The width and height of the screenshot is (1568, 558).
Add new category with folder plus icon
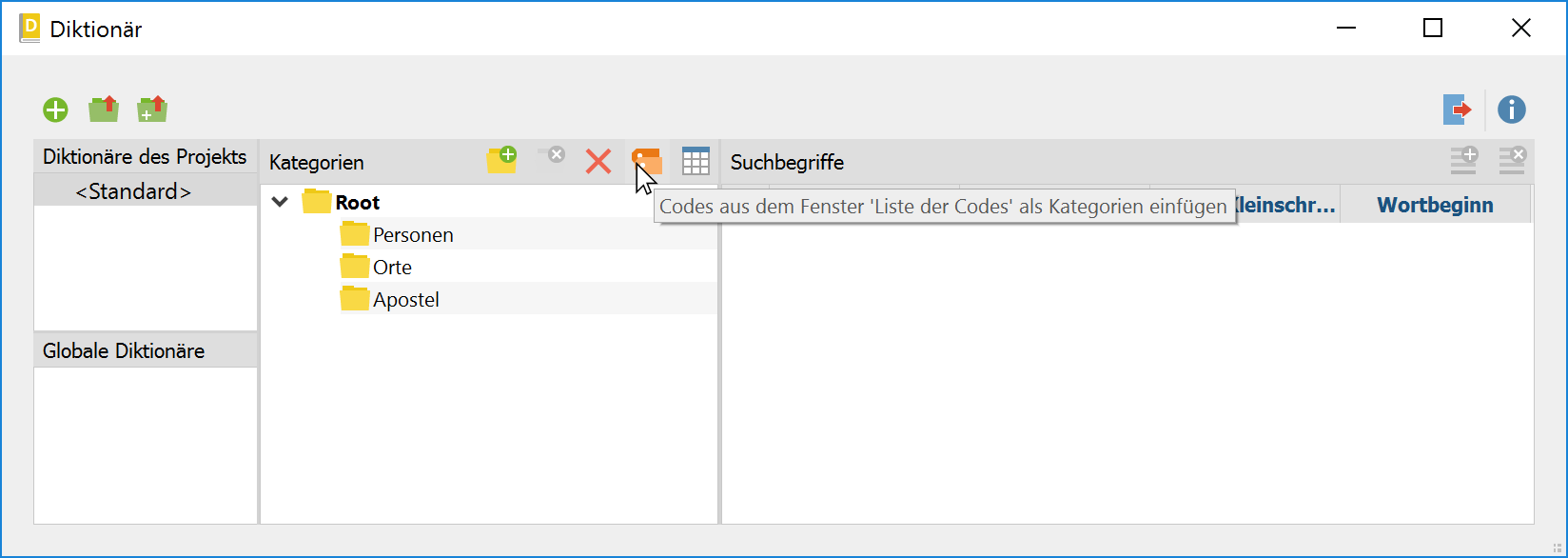click(x=501, y=159)
